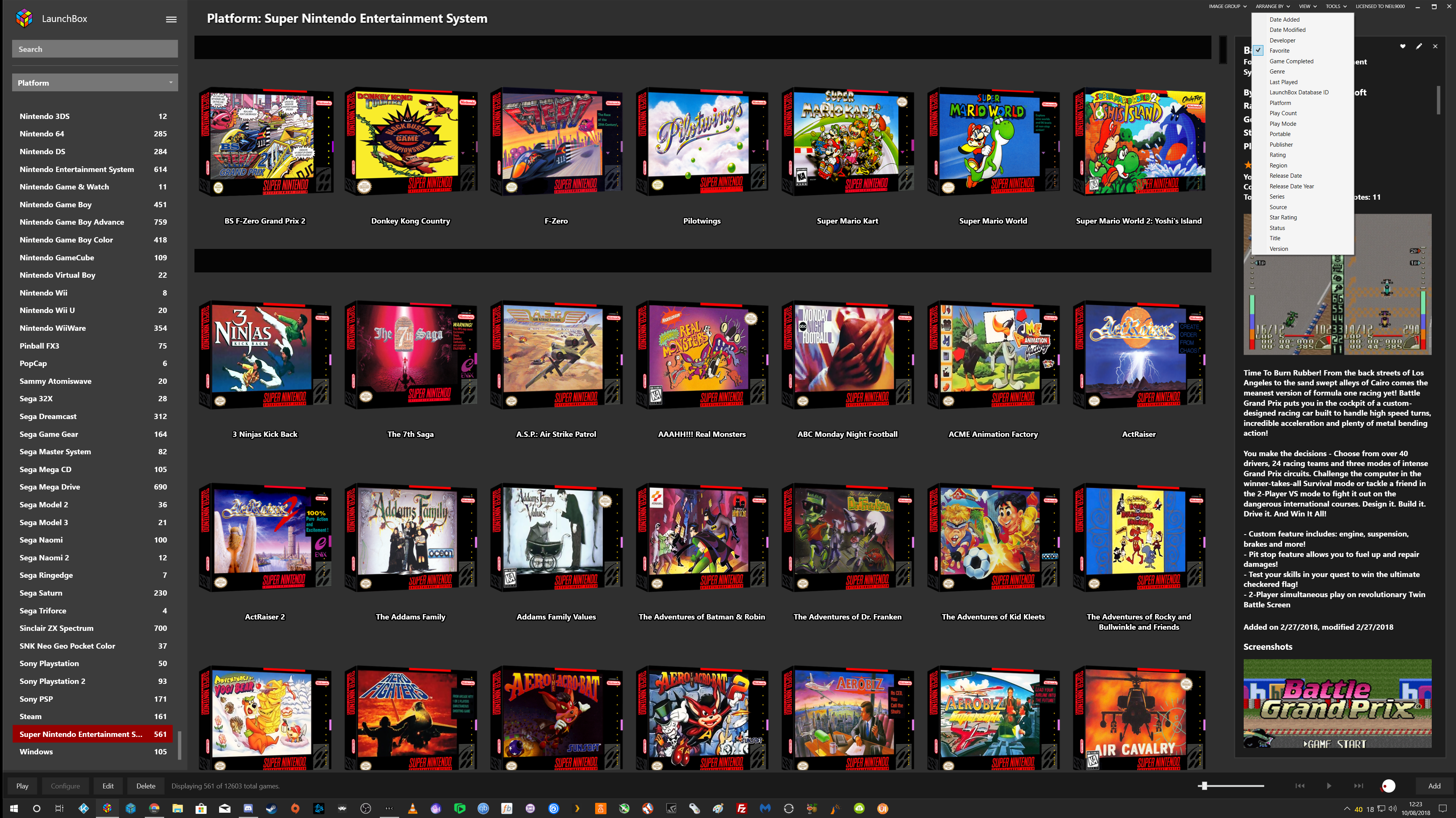Open the Mail app from the taskbar

tap(225, 809)
